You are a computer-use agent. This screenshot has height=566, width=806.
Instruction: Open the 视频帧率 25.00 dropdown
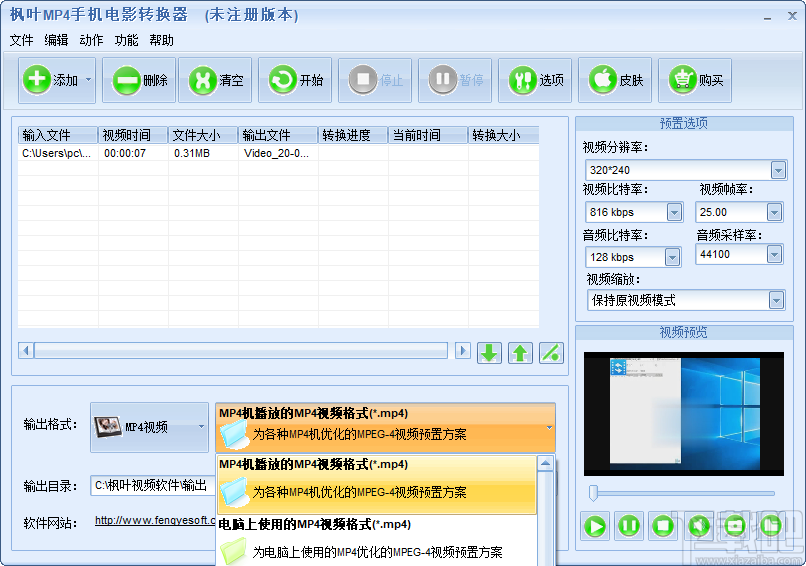(774, 212)
